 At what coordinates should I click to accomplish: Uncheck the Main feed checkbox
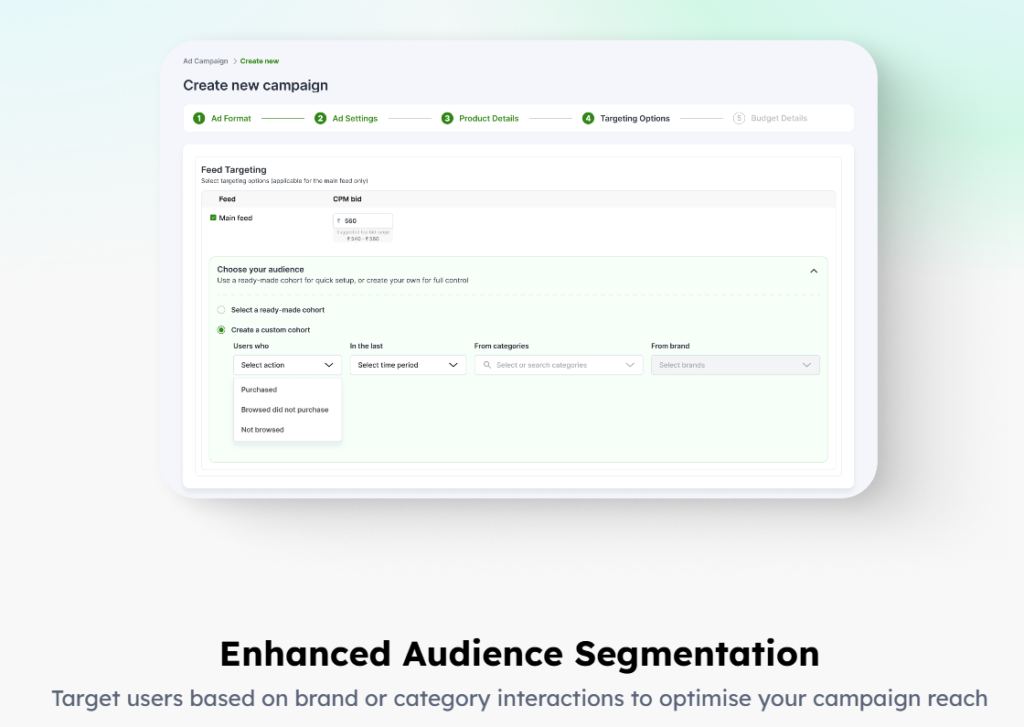click(x=213, y=217)
